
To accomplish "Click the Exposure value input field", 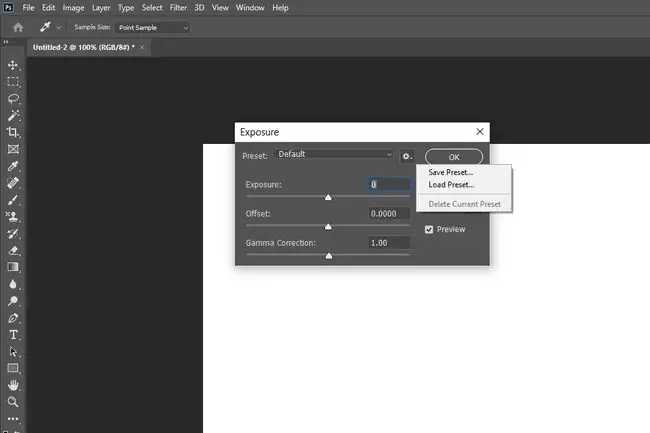I will click(x=389, y=184).
